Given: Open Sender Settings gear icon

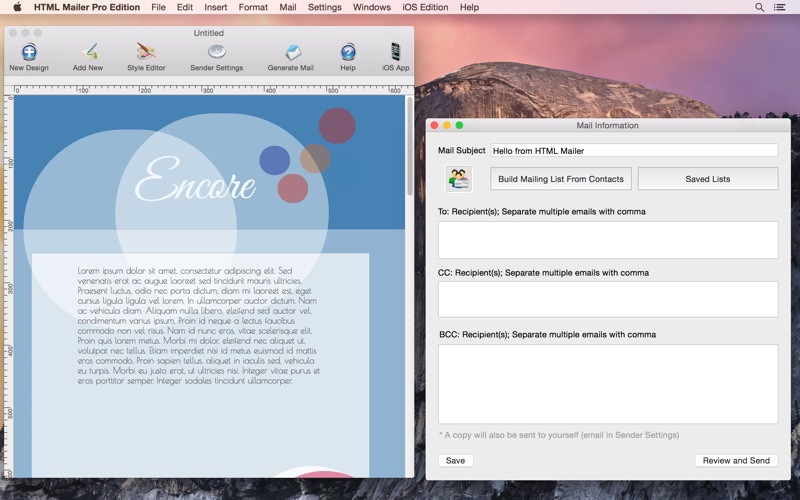Looking at the screenshot, I should [217, 52].
